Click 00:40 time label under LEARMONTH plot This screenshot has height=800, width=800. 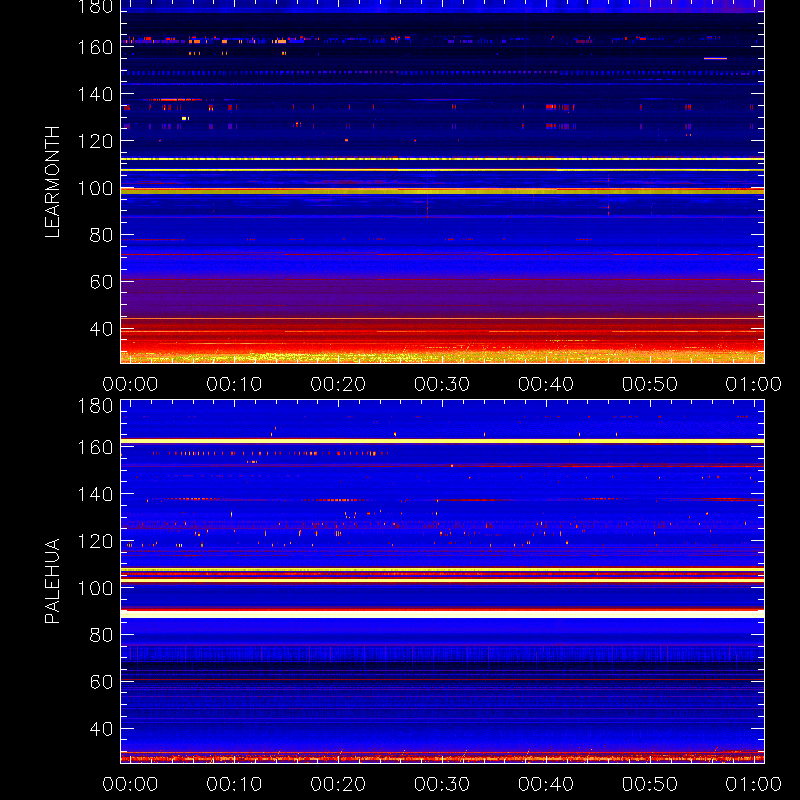click(546, 384)
